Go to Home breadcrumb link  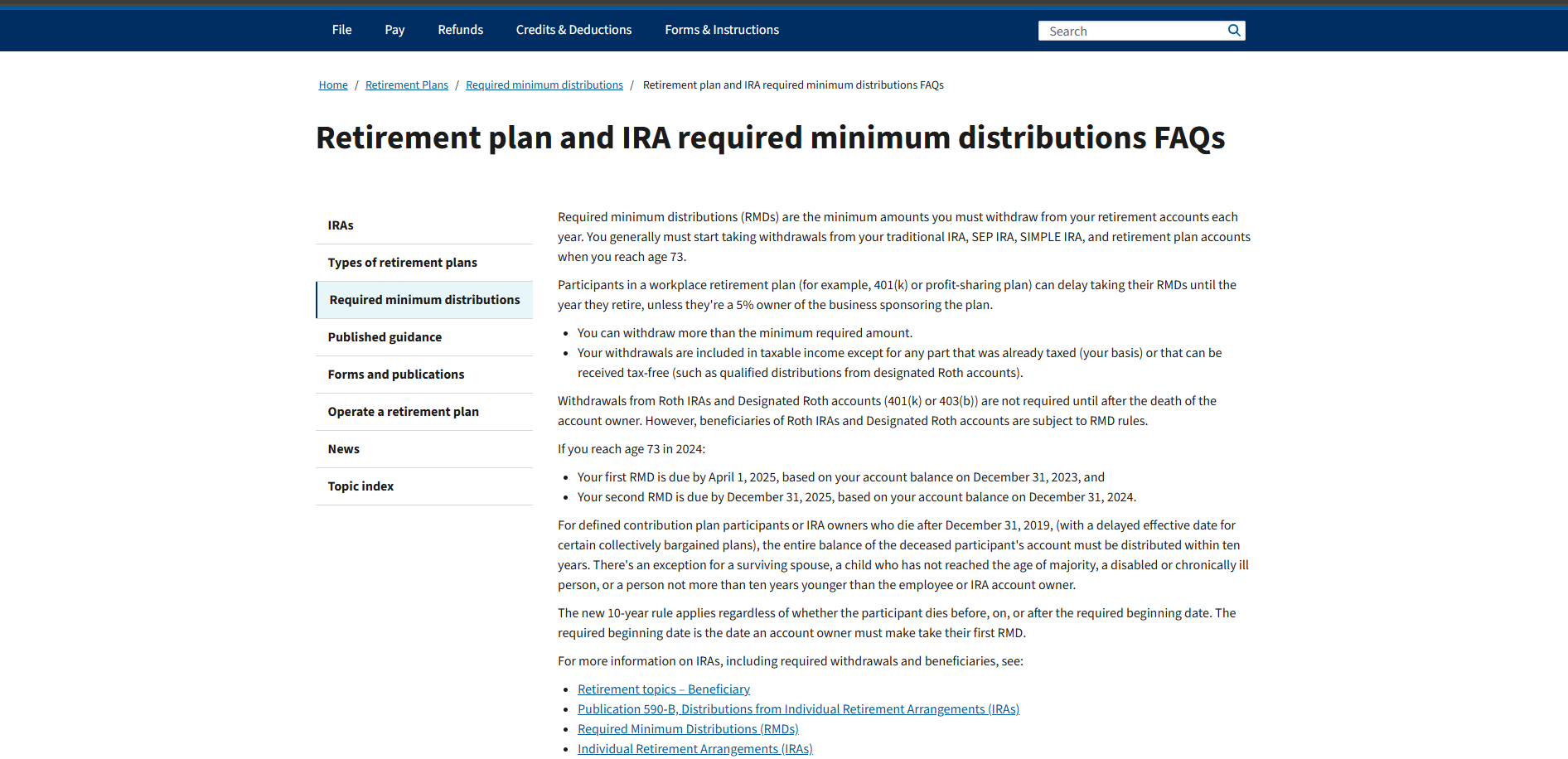333,85
